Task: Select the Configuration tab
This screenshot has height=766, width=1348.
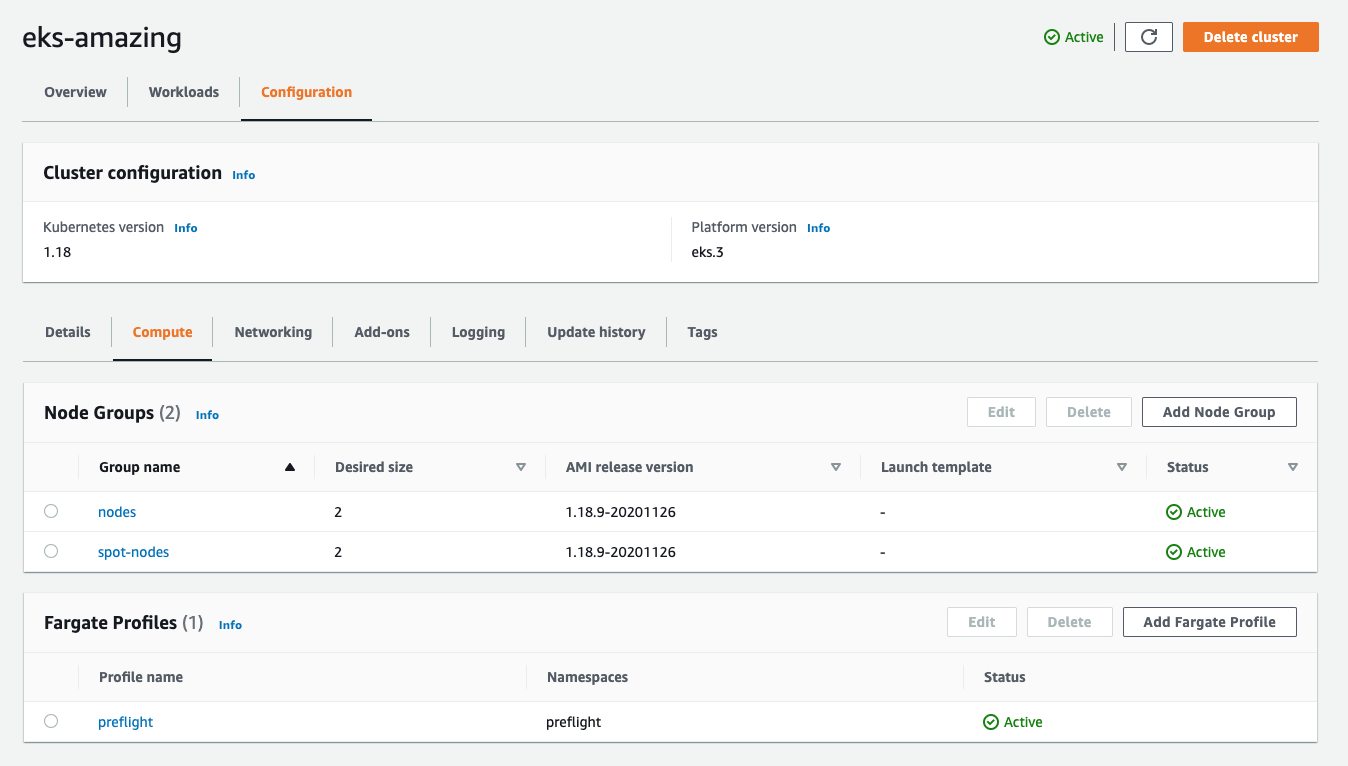Action: [306, 92]
